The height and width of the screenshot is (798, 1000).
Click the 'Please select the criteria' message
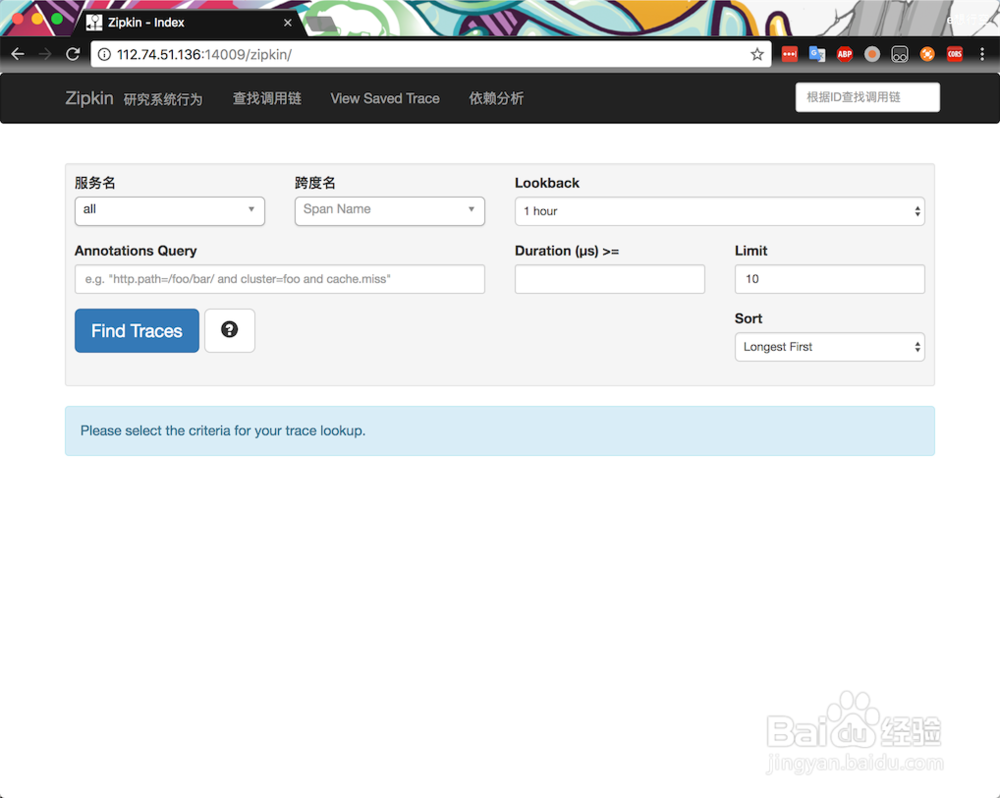click(223, 431)
